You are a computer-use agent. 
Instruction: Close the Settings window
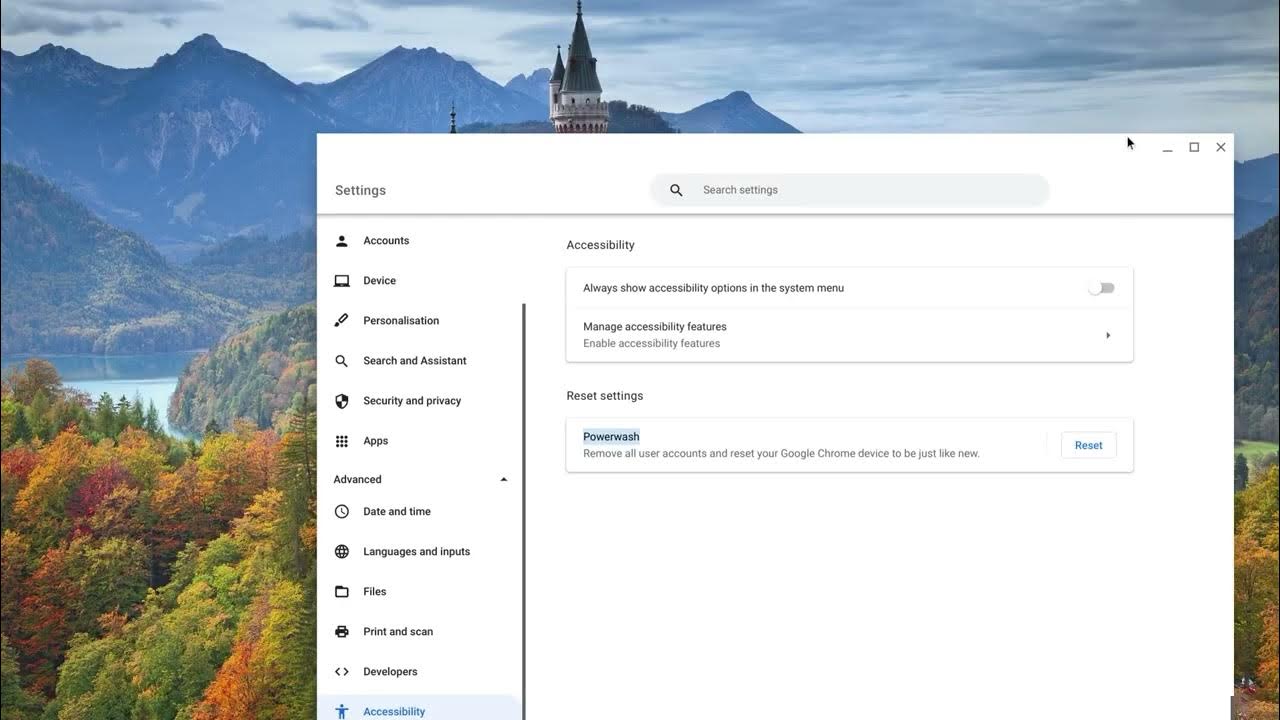(1221, 147)
